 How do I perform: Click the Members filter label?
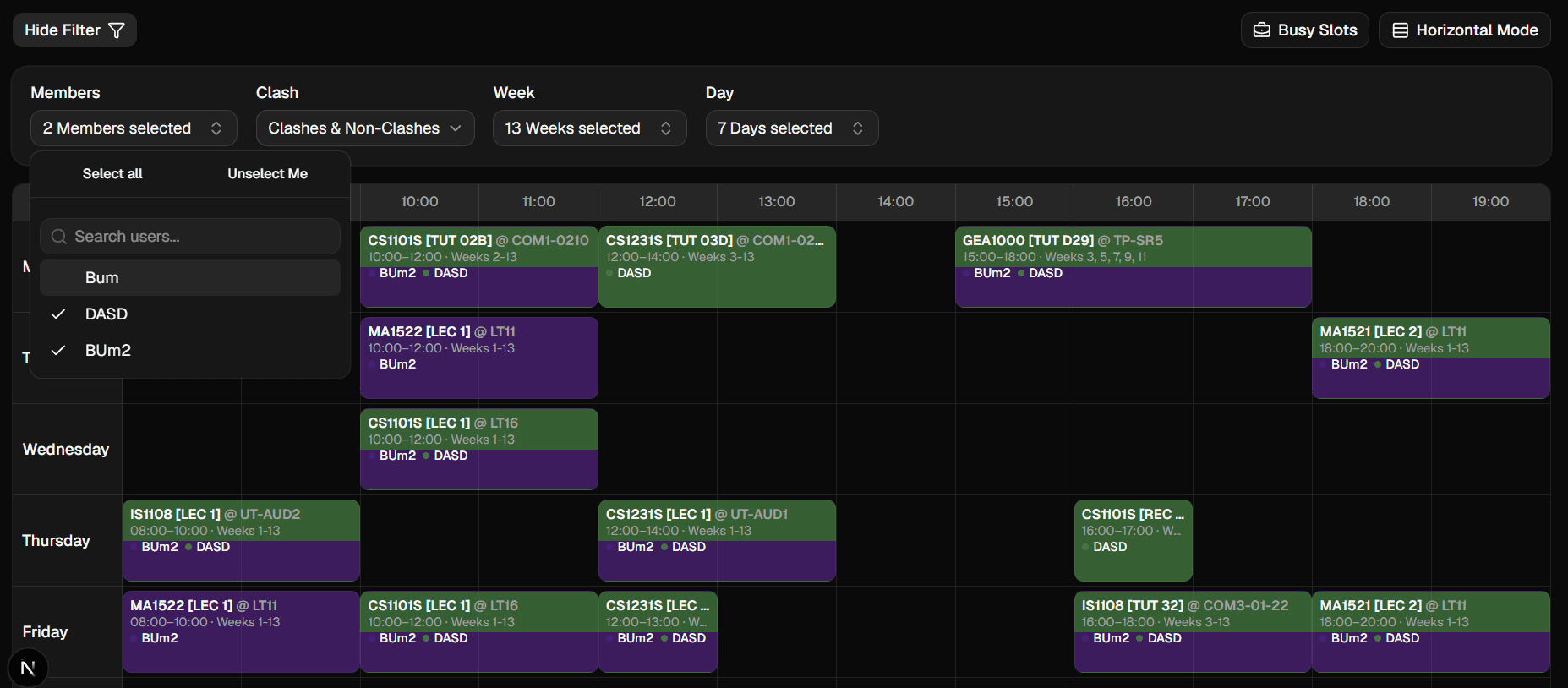[65, 93]
